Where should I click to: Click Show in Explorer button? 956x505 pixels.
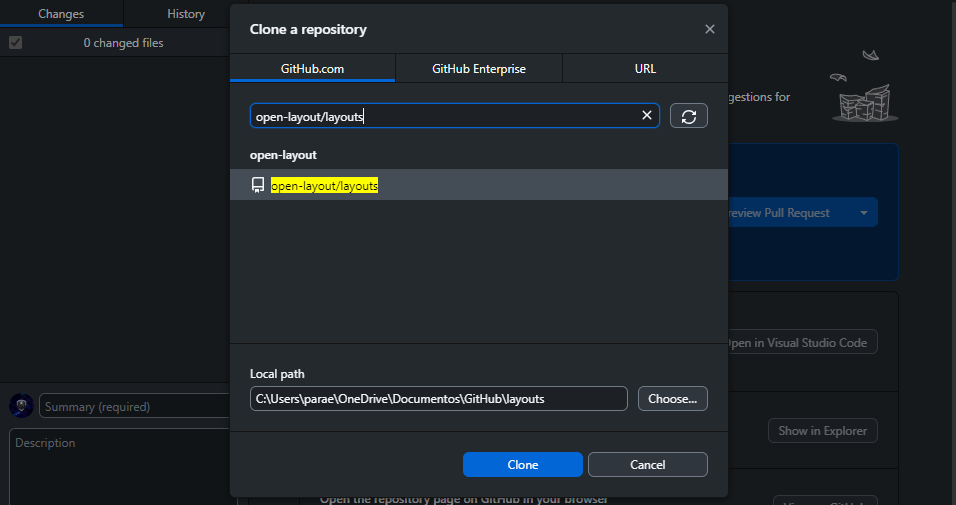coord(822,431)
